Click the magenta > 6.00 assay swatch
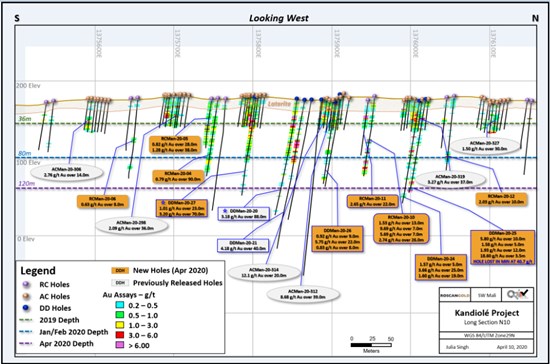 tap(120, 345)
